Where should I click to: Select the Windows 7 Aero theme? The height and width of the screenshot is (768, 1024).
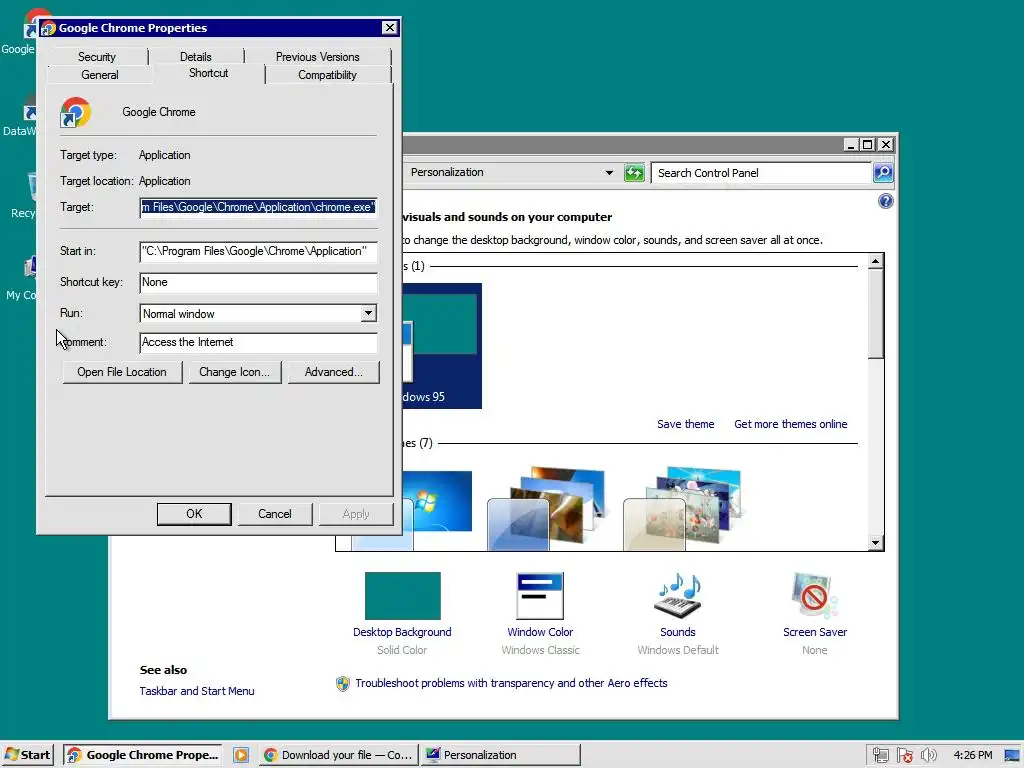(438, 508)
